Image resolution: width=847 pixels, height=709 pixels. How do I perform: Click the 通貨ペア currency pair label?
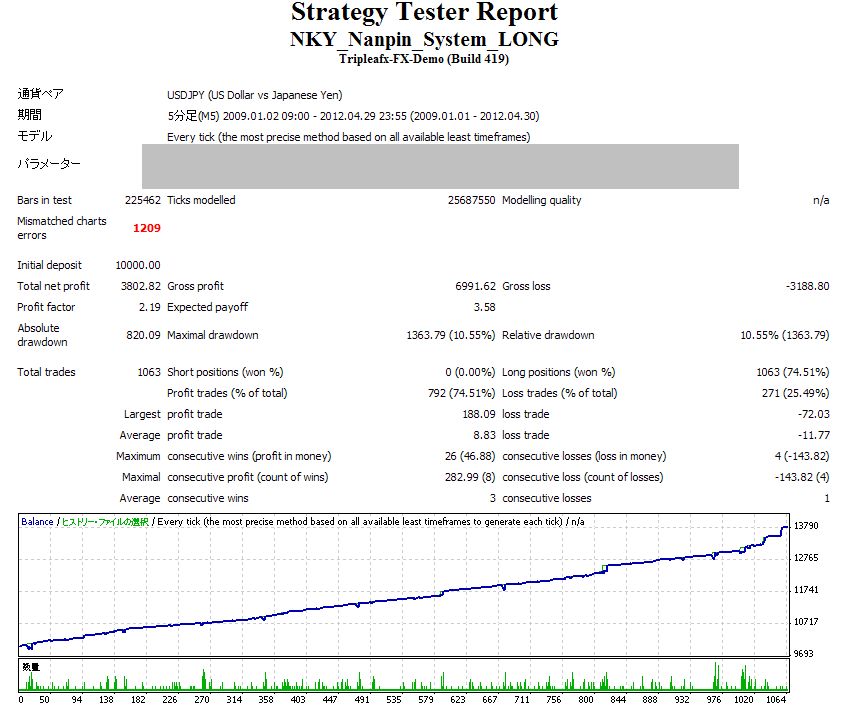[41, 94]
